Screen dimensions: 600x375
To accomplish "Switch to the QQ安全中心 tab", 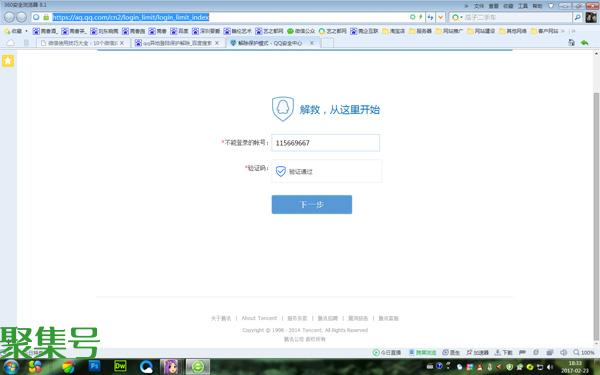I will (x=271, y=43).
